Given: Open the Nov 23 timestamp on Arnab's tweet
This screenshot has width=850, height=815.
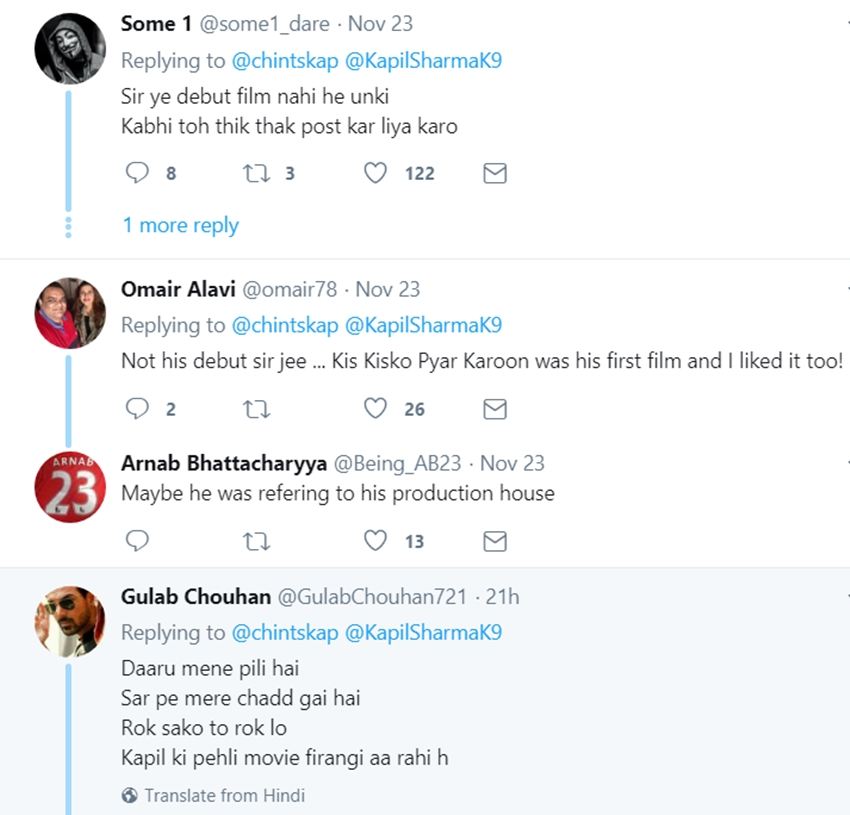Looking at the screenshot, I should (x=512, y=463).
